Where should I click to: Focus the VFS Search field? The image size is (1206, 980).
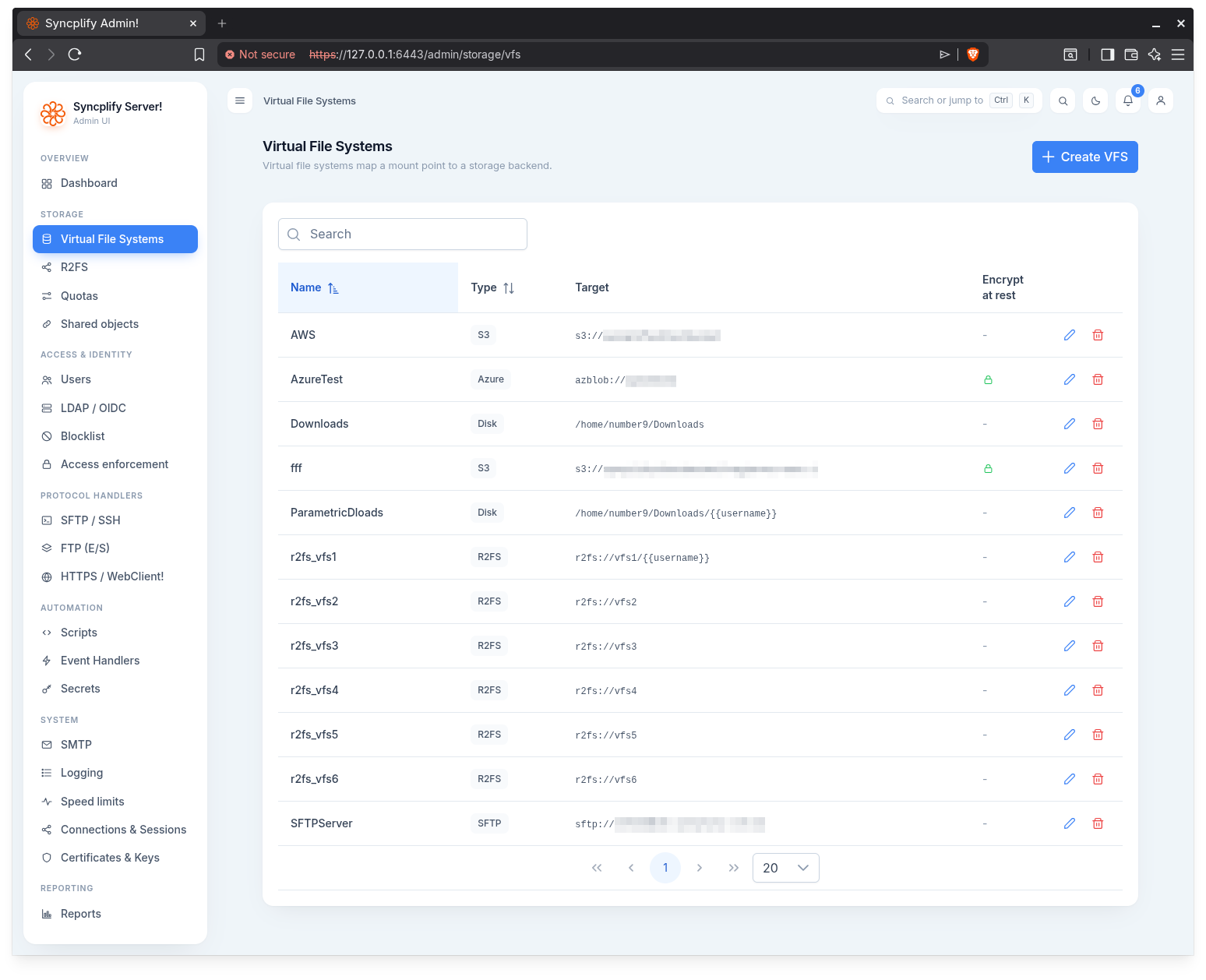click(x=403, y=234)
